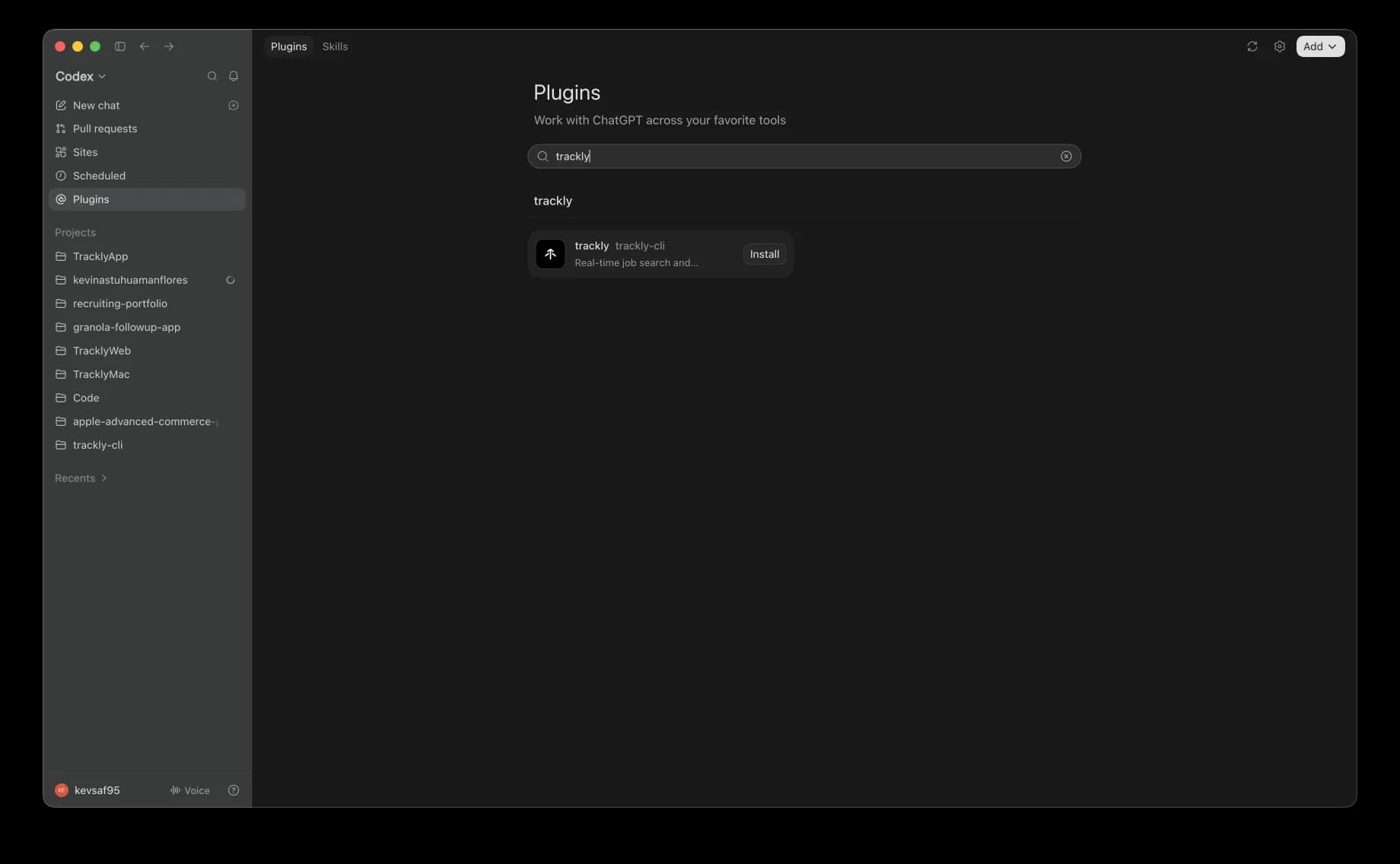Viewport: 1400px width, 864px height.
Task: Open notifications bell icon
Action: 234,76
